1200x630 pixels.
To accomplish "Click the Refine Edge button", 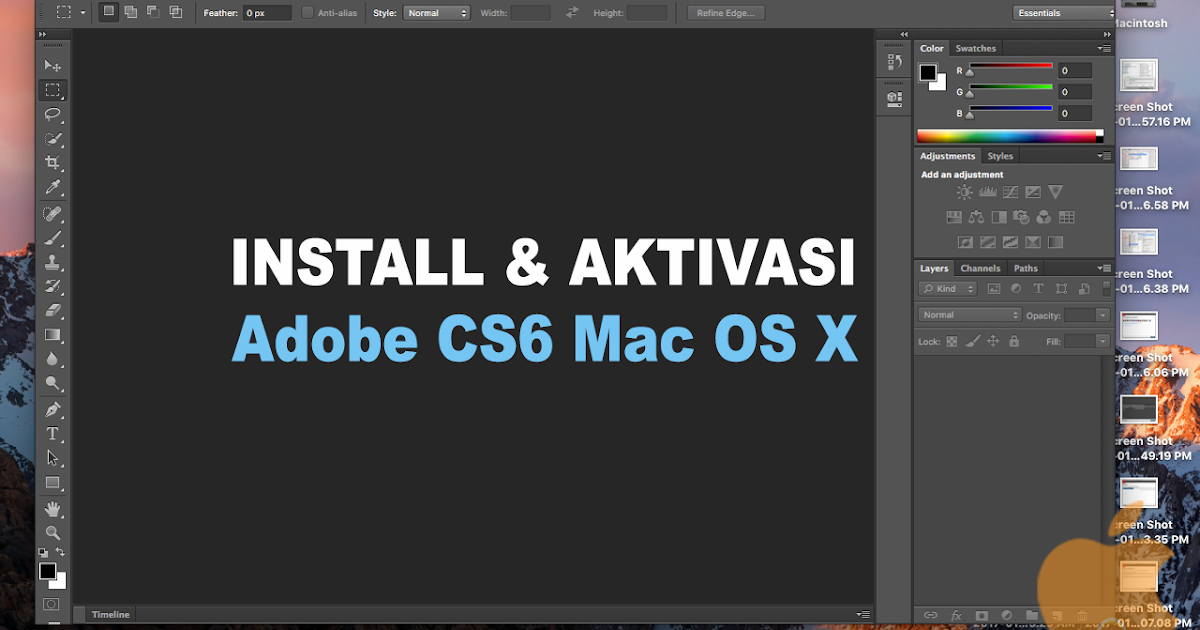I will coord(724,12).
